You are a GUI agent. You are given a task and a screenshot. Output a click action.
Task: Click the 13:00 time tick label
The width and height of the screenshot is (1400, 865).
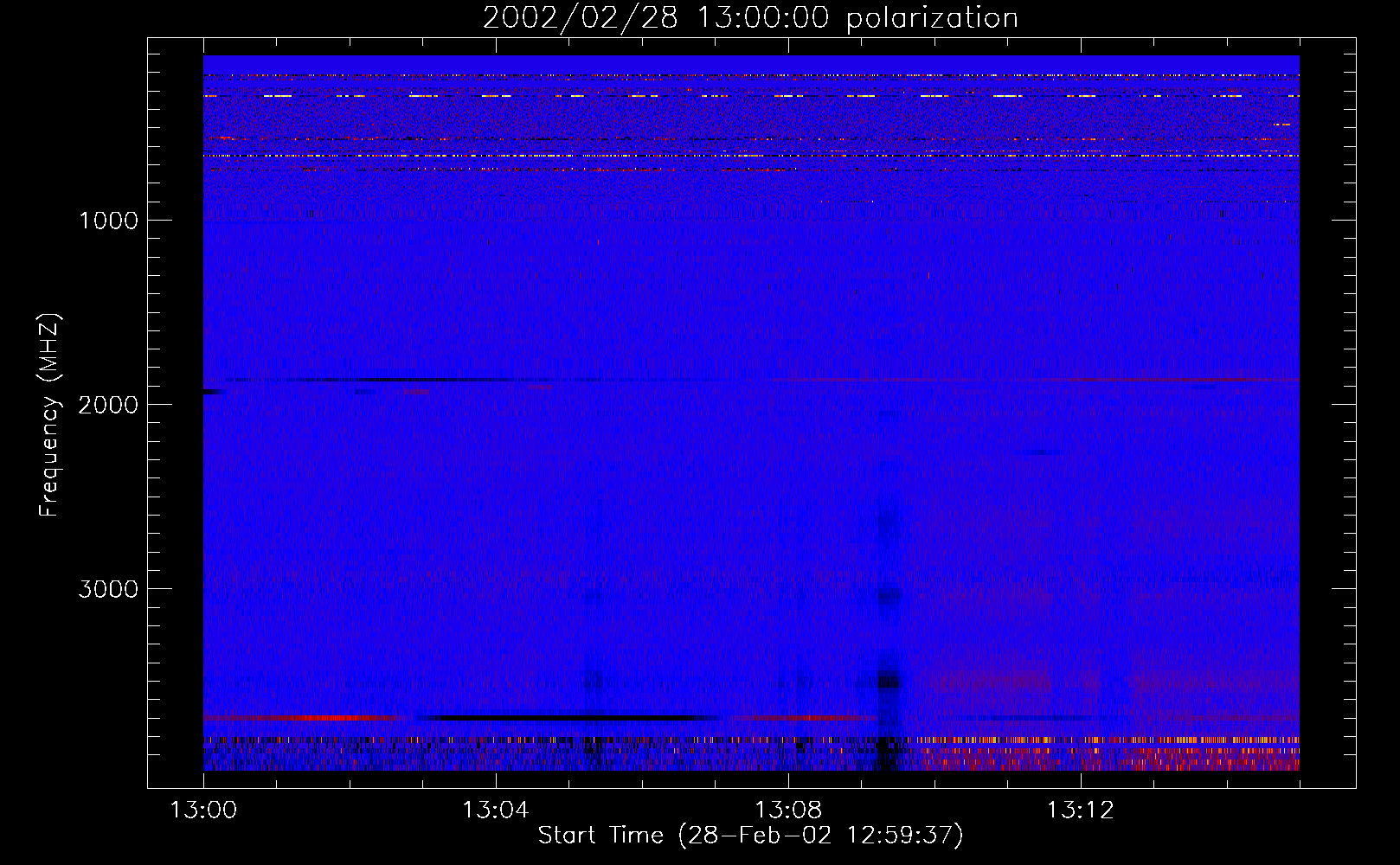coord(203,811)
